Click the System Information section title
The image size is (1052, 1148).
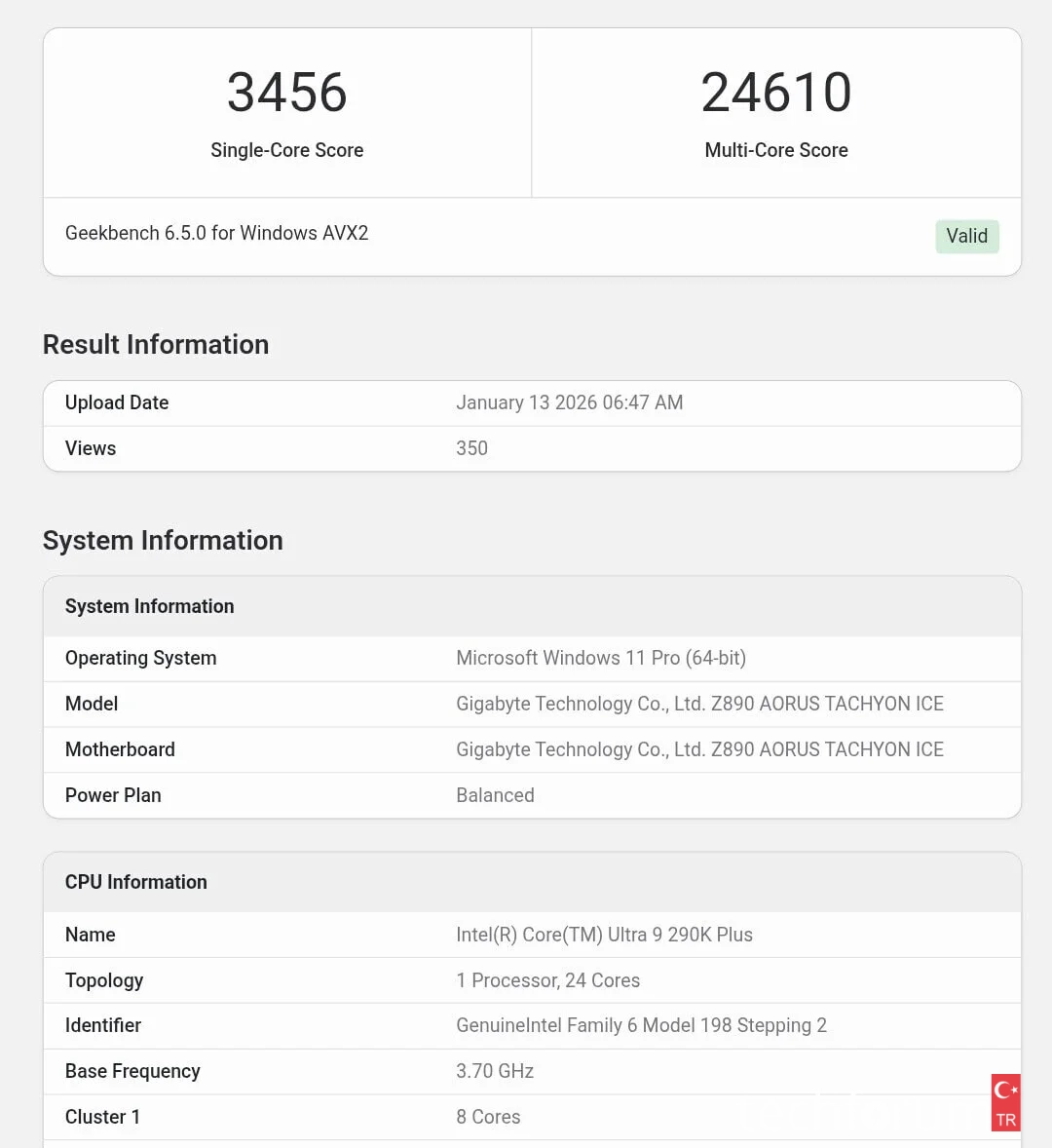163,540
